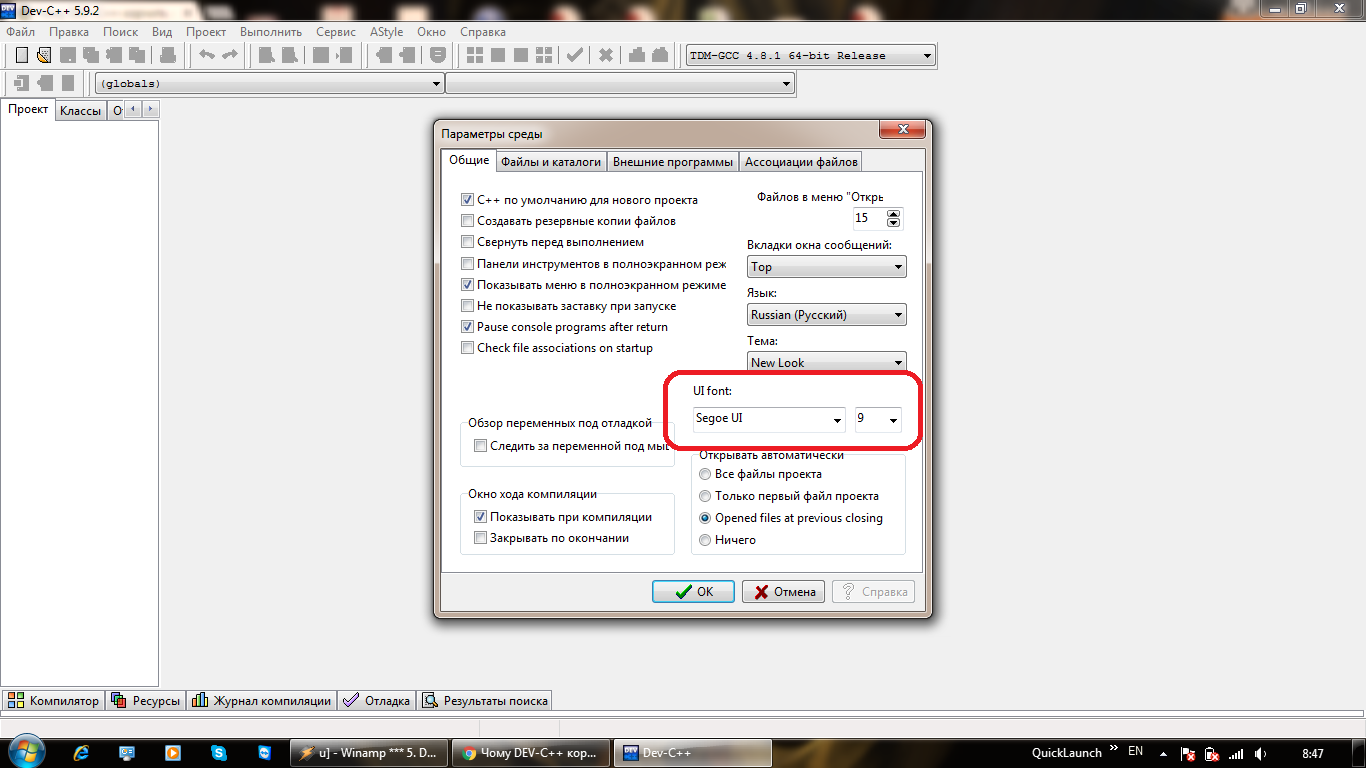Open Skype from the taskbar

click(x=218, y=752)
